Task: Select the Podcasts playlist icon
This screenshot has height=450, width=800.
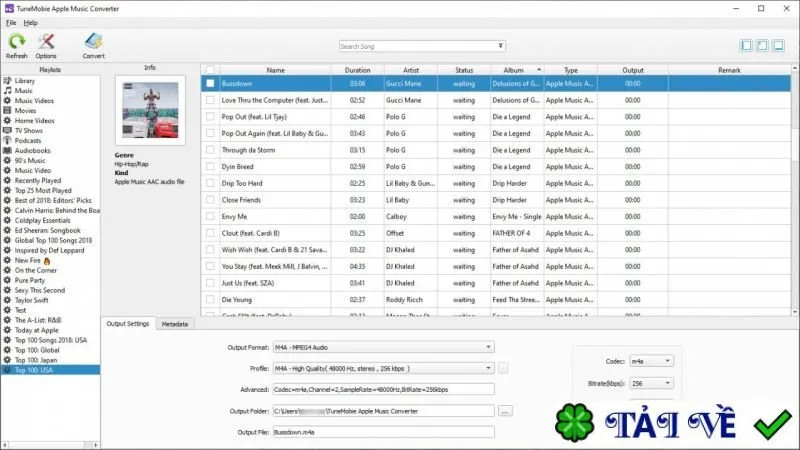Action: pos(7,140)
